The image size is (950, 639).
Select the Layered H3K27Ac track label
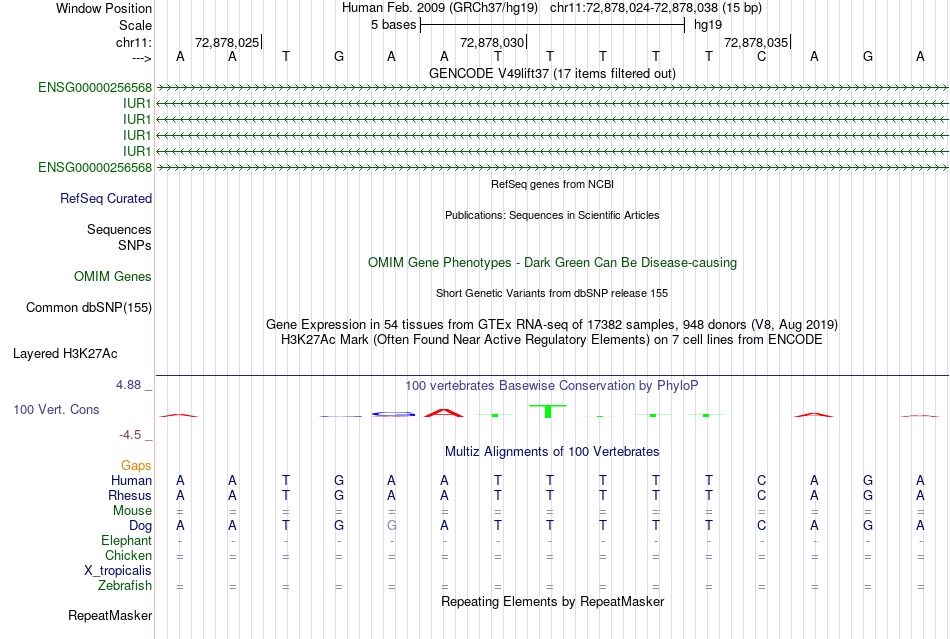(65, 354)
